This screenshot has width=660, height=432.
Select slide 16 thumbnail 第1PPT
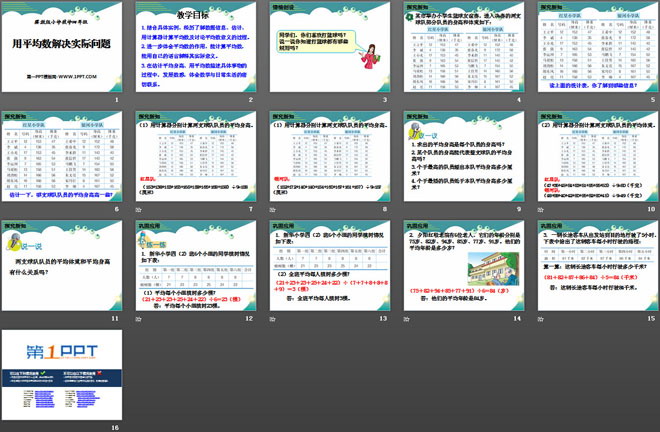click(x=62, y=375)
